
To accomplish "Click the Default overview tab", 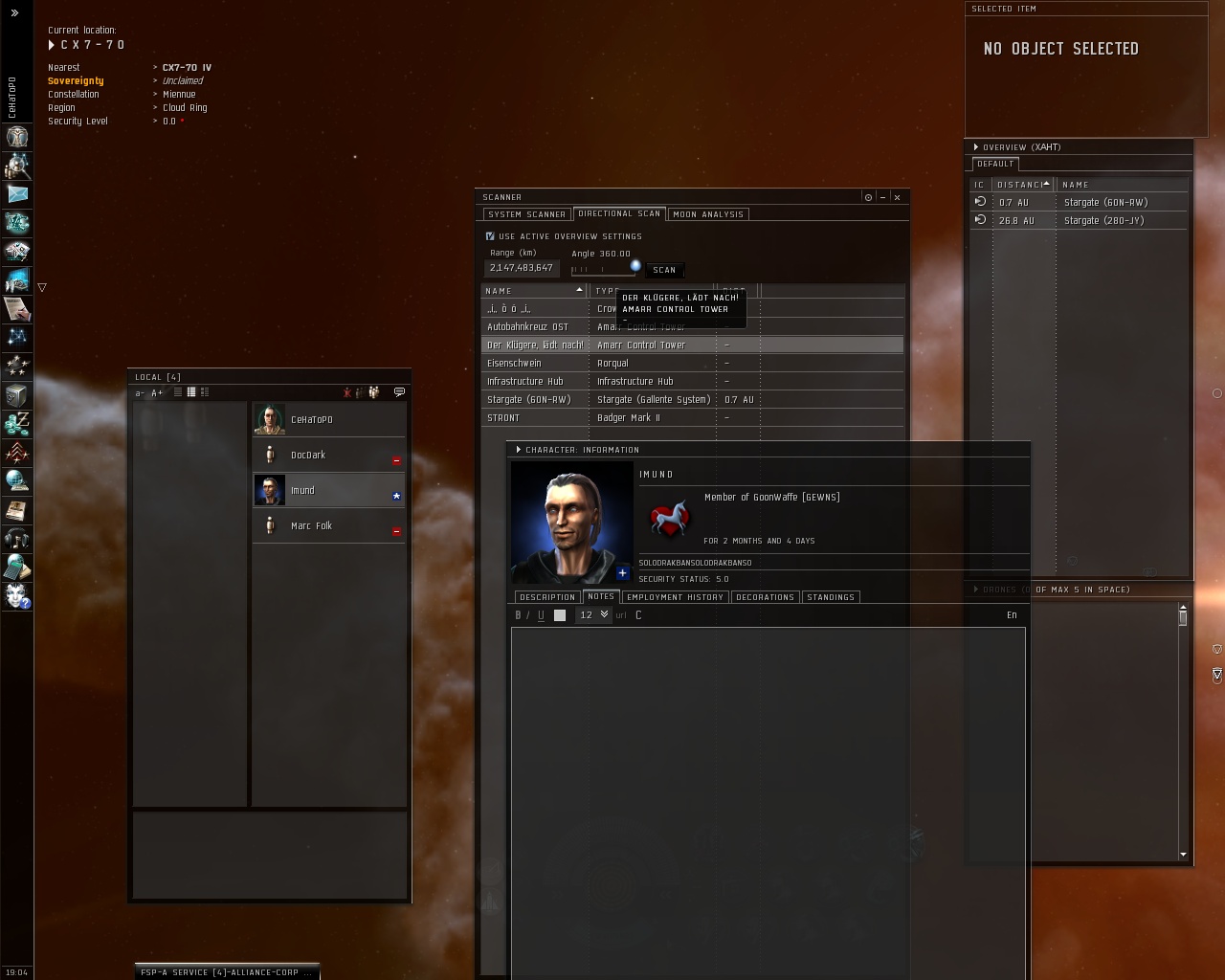I will pyautogui.click(x=995, y=164).
